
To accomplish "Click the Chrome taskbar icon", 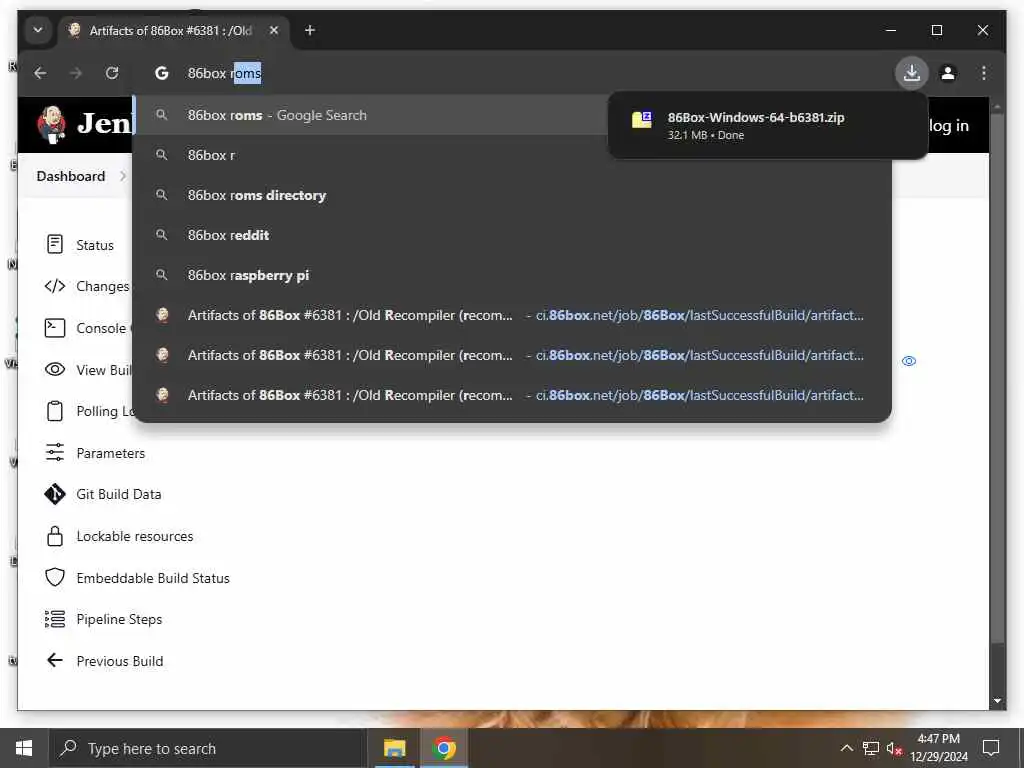I will tap(444, 748).
